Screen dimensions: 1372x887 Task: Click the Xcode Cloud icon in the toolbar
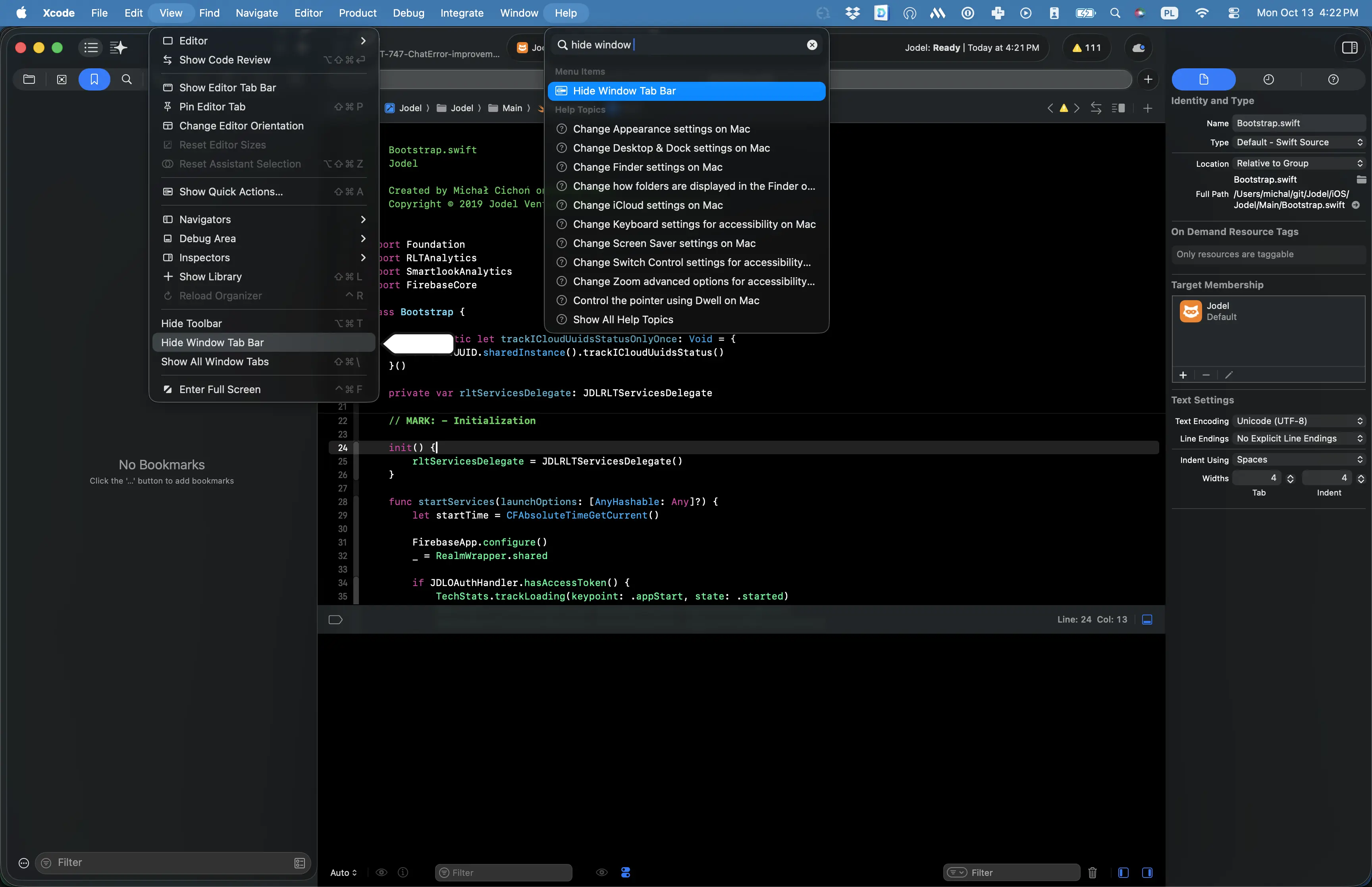point(1138,48)
